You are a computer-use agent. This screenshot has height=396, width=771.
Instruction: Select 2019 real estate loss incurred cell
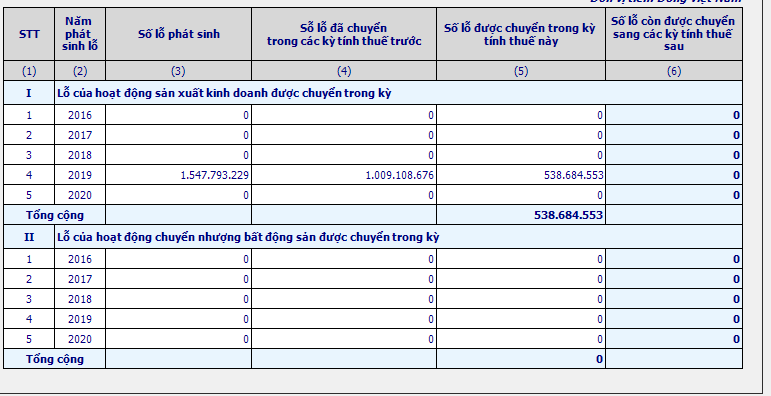pyautogui.click(x=178, y=319)
